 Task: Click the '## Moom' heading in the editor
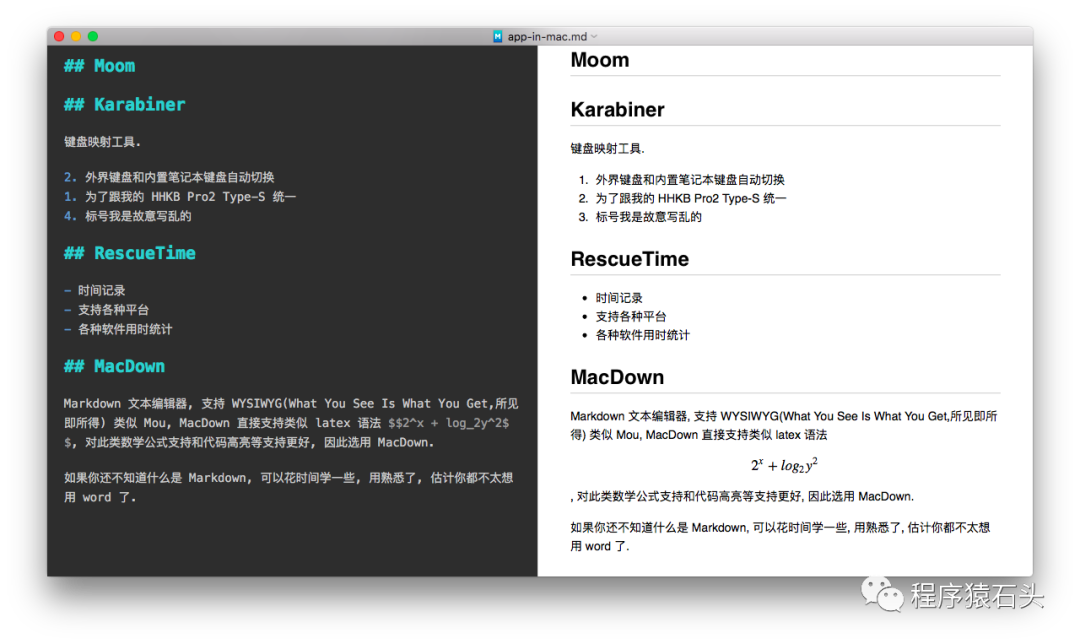click(99, 66)
